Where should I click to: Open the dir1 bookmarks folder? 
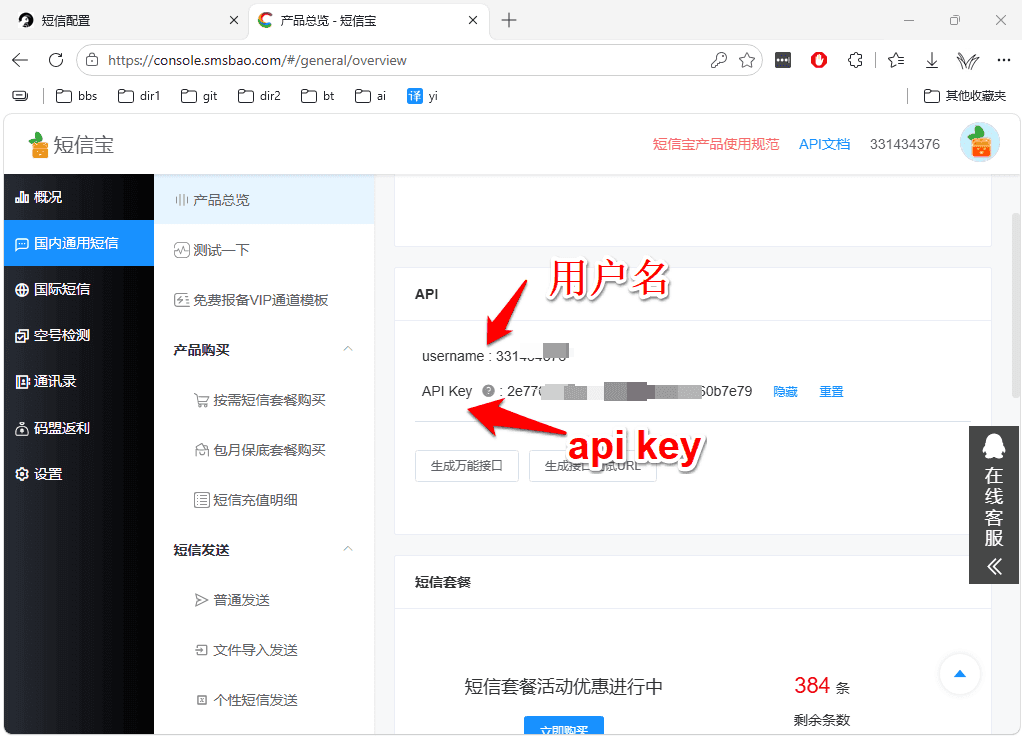pos(139,96)
